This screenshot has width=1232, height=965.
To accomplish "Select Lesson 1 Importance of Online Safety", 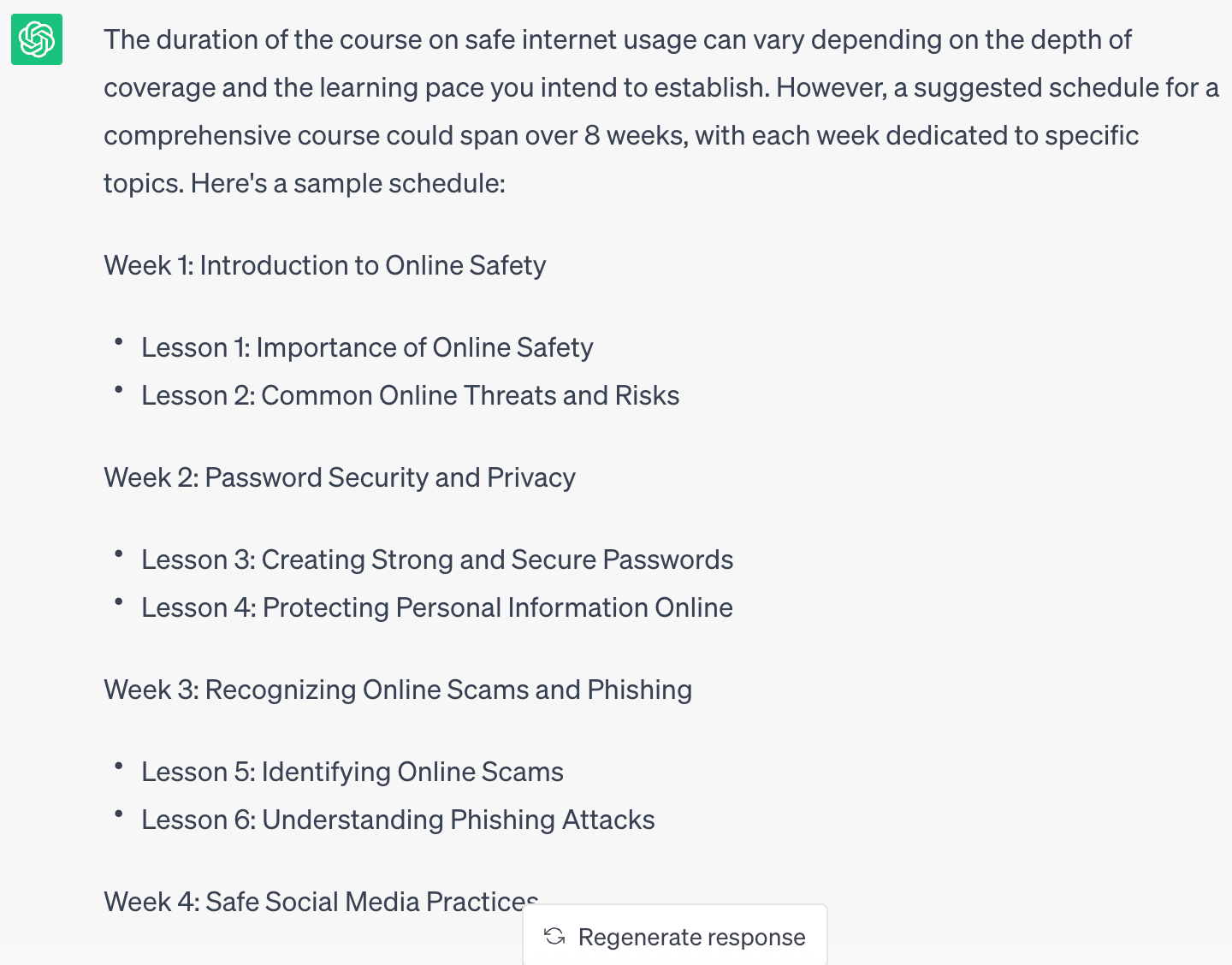I will [367, 347].
